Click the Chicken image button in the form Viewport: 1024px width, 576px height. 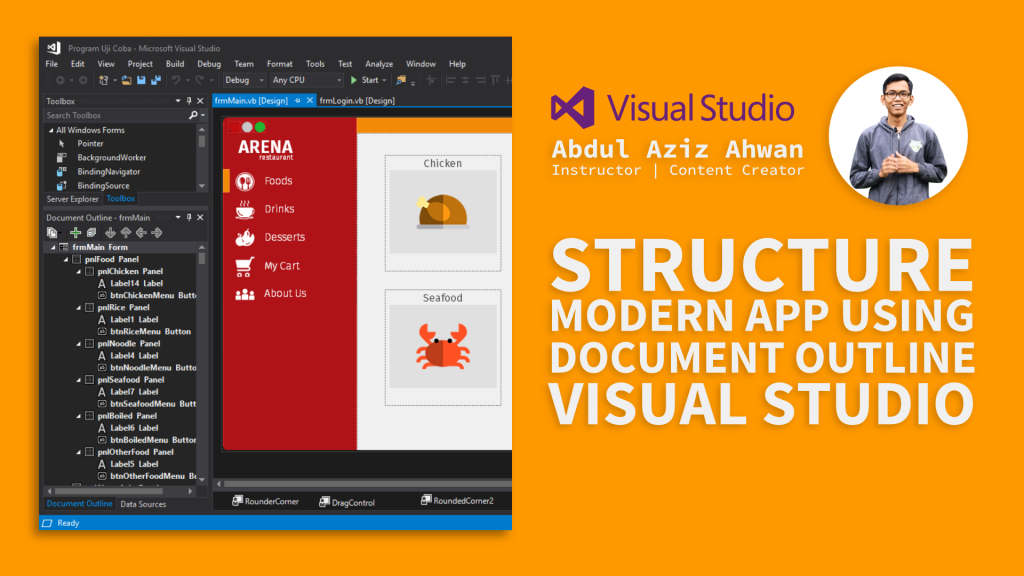point(443,212)
